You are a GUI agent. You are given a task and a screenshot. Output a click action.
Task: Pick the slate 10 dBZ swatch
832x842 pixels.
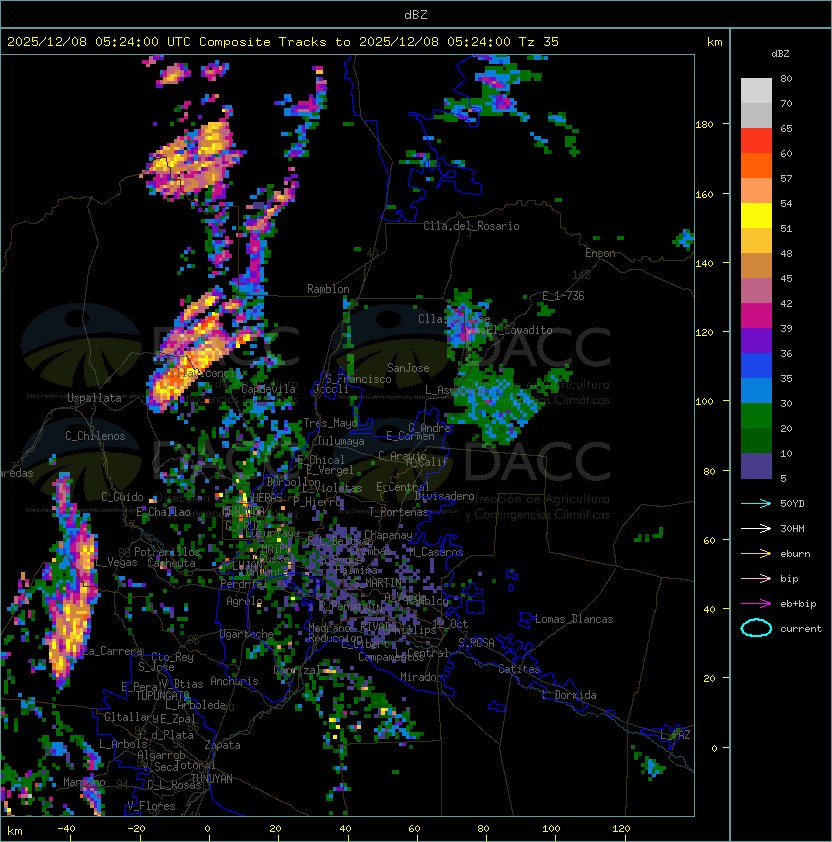[756, 466]
